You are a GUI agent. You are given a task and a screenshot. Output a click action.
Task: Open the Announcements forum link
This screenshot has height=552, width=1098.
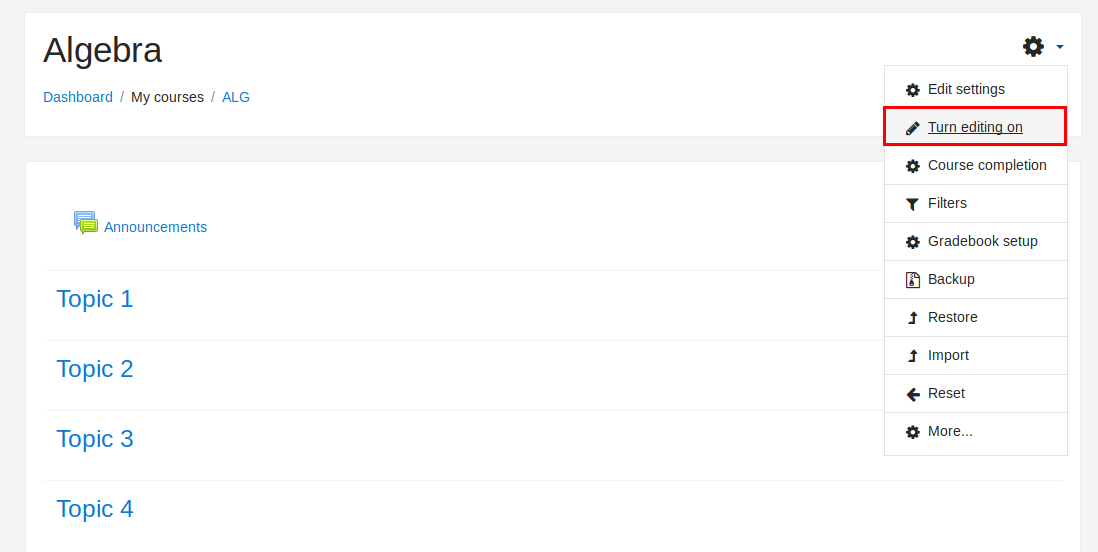click(155, 227)
